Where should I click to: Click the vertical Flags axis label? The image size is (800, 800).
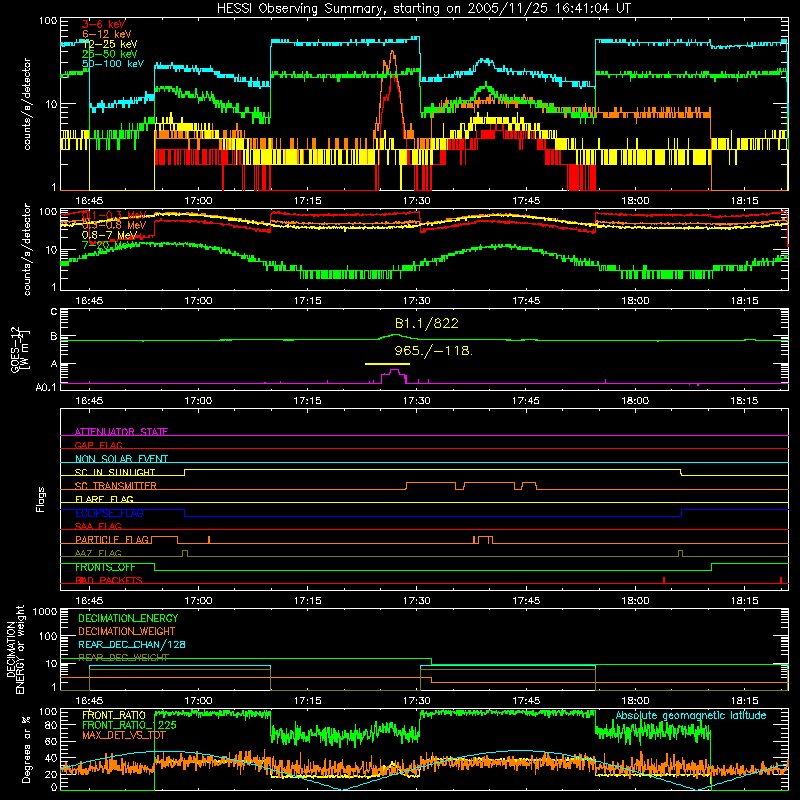(x=41, y=499)
